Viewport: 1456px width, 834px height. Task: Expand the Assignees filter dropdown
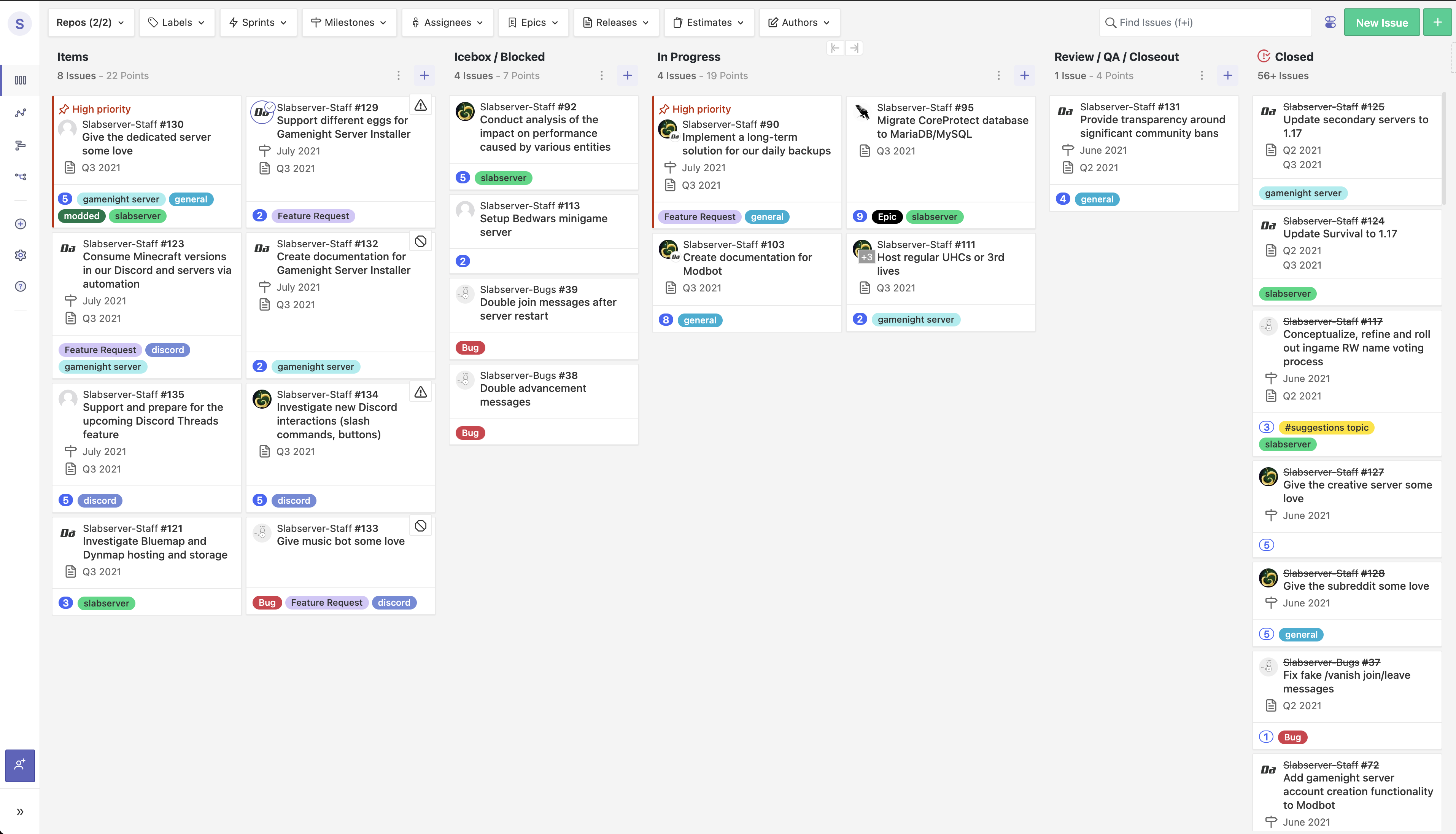click(x=447, y=22)
